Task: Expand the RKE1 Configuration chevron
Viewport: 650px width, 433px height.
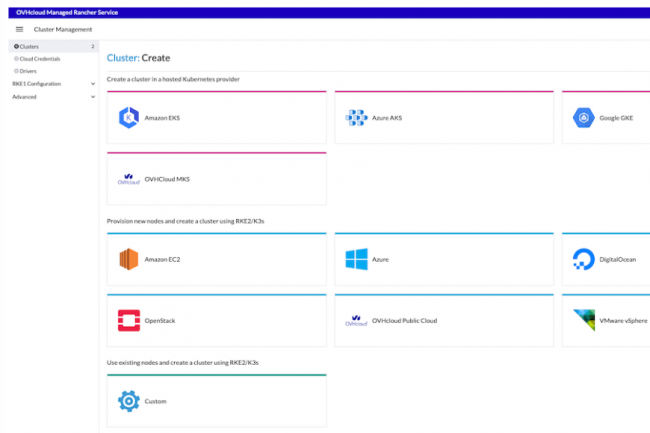Action: tap(93, 84)
